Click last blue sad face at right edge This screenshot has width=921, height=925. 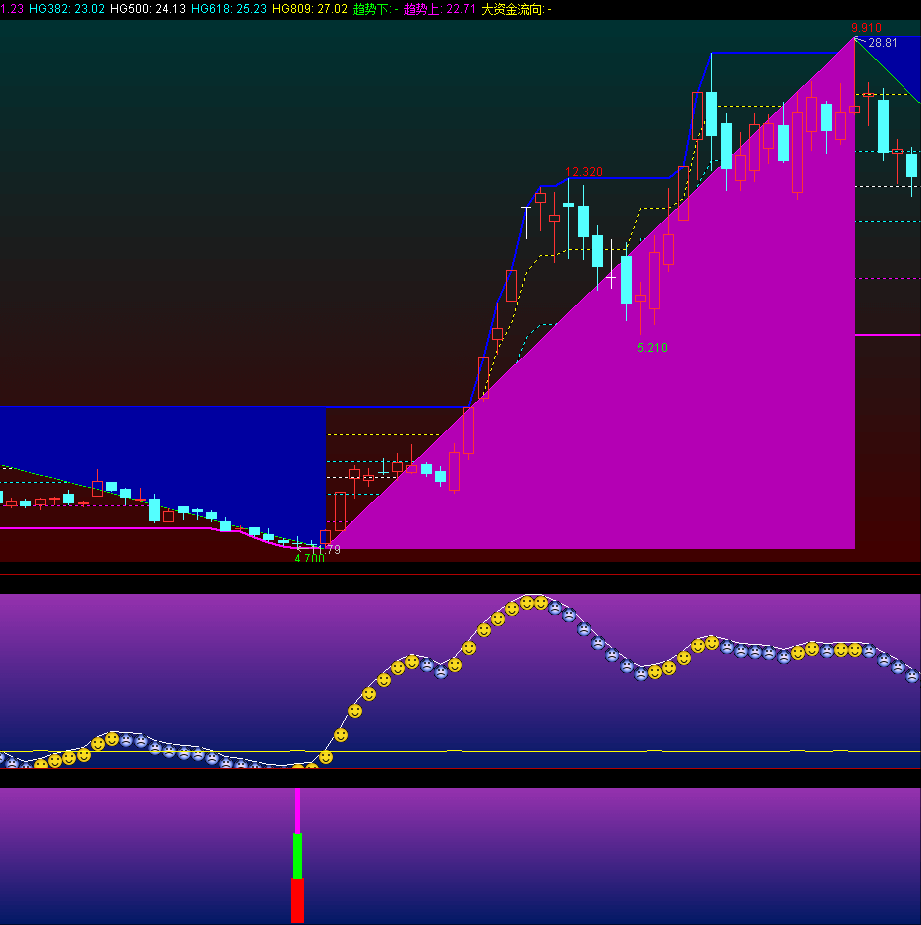(912, 676)
